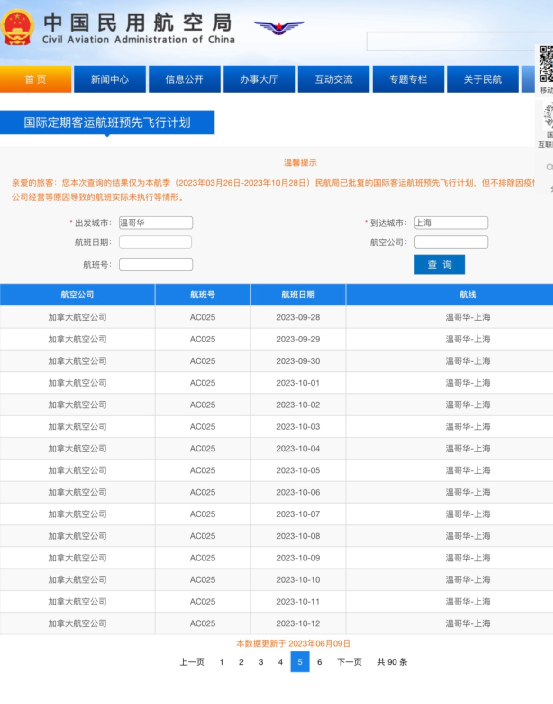Image resolution: width=553 pixels, height=704 pixels.
Task: Go to the 信息公开 menu item
Action: 184,79
